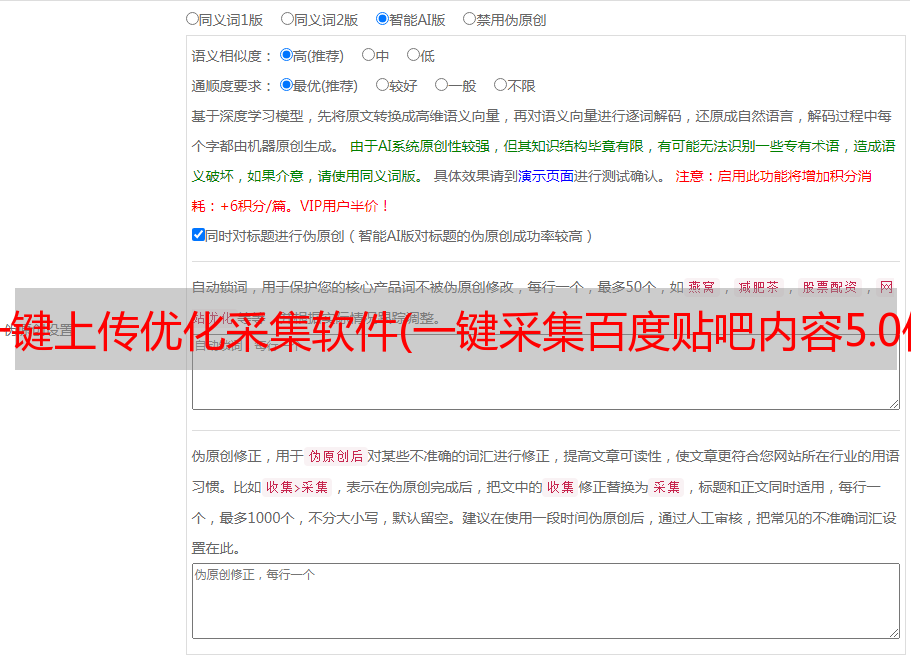Click the 股票配资 example keyword
Viewport: 911px width, 658px height.
click(x=830, y=287)
